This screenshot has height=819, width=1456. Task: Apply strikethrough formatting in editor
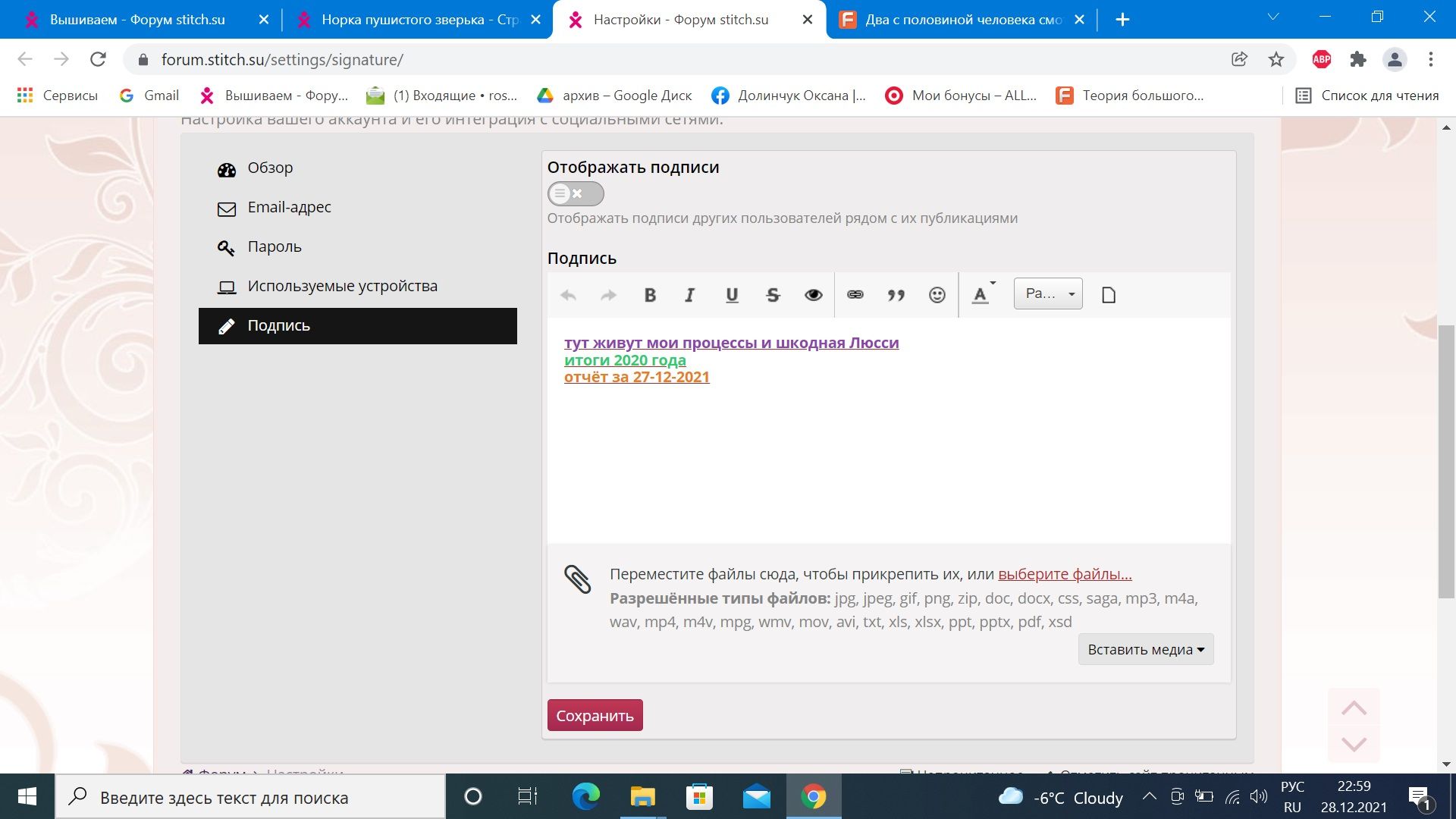[773, 295]
